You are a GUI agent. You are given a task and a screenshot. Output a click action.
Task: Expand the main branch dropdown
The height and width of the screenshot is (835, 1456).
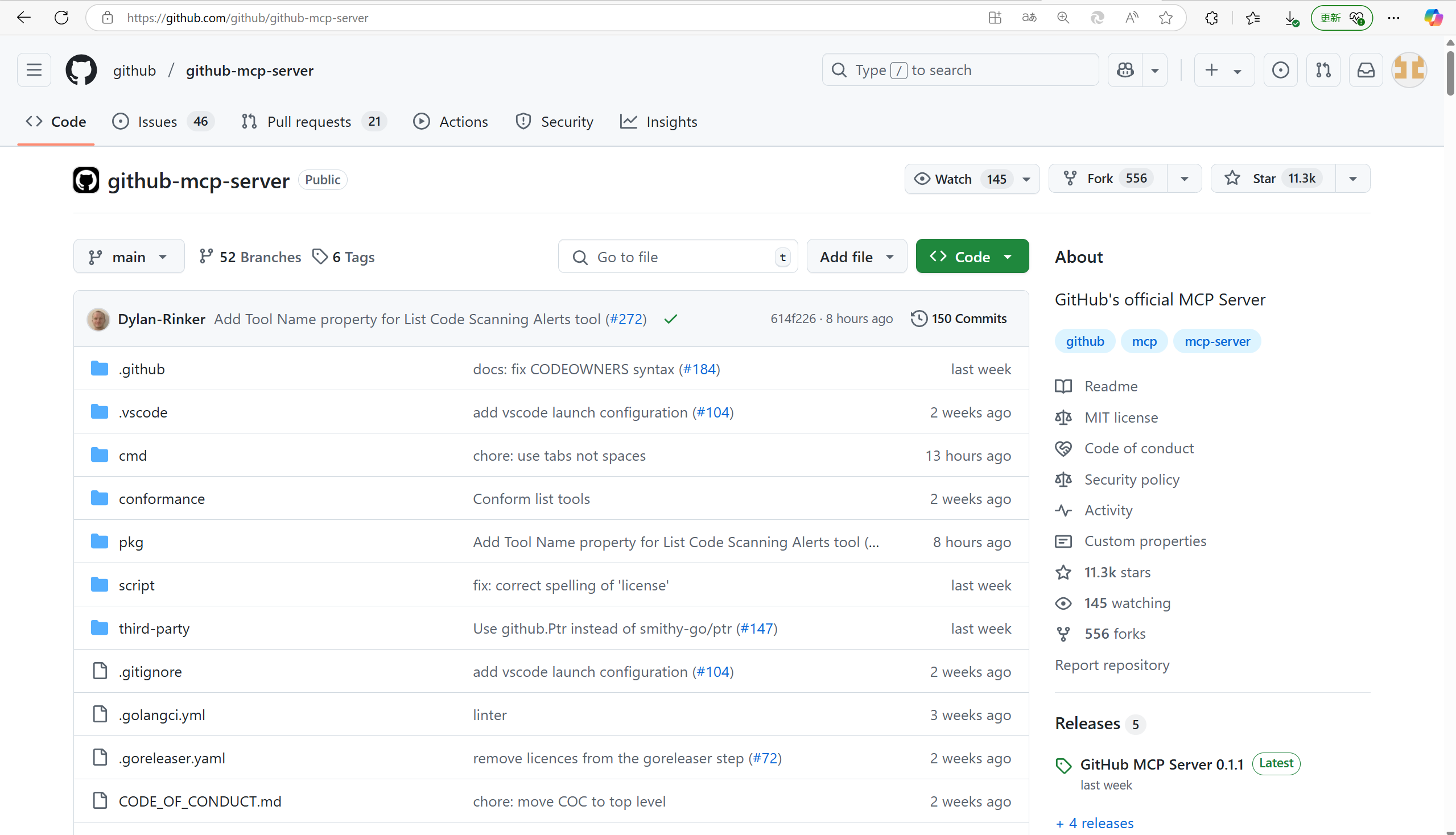[x=129, y=257]
